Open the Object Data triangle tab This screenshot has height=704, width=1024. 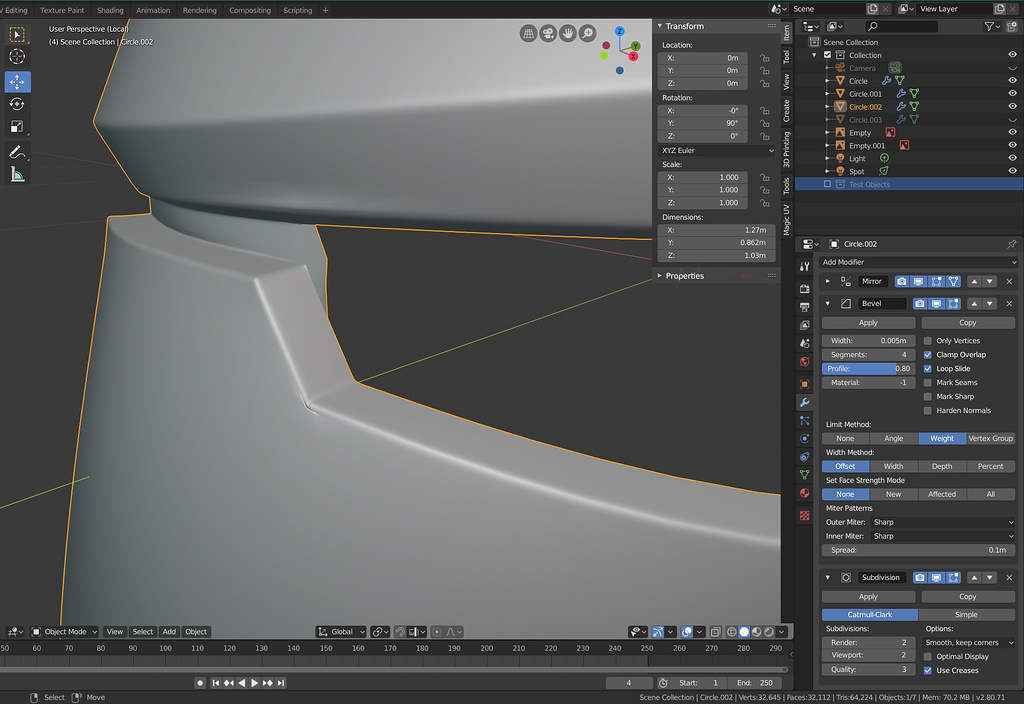805,475
